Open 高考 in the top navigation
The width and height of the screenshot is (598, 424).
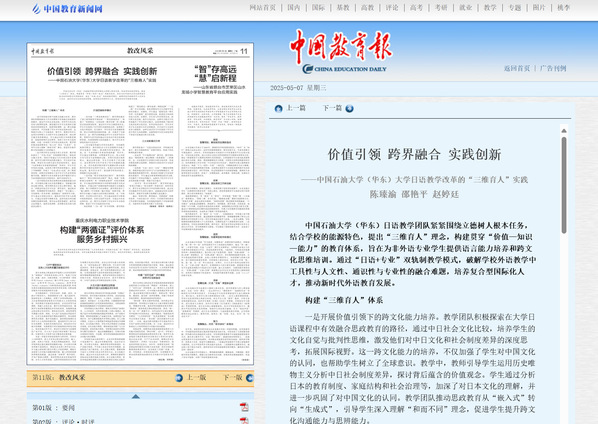416,8
